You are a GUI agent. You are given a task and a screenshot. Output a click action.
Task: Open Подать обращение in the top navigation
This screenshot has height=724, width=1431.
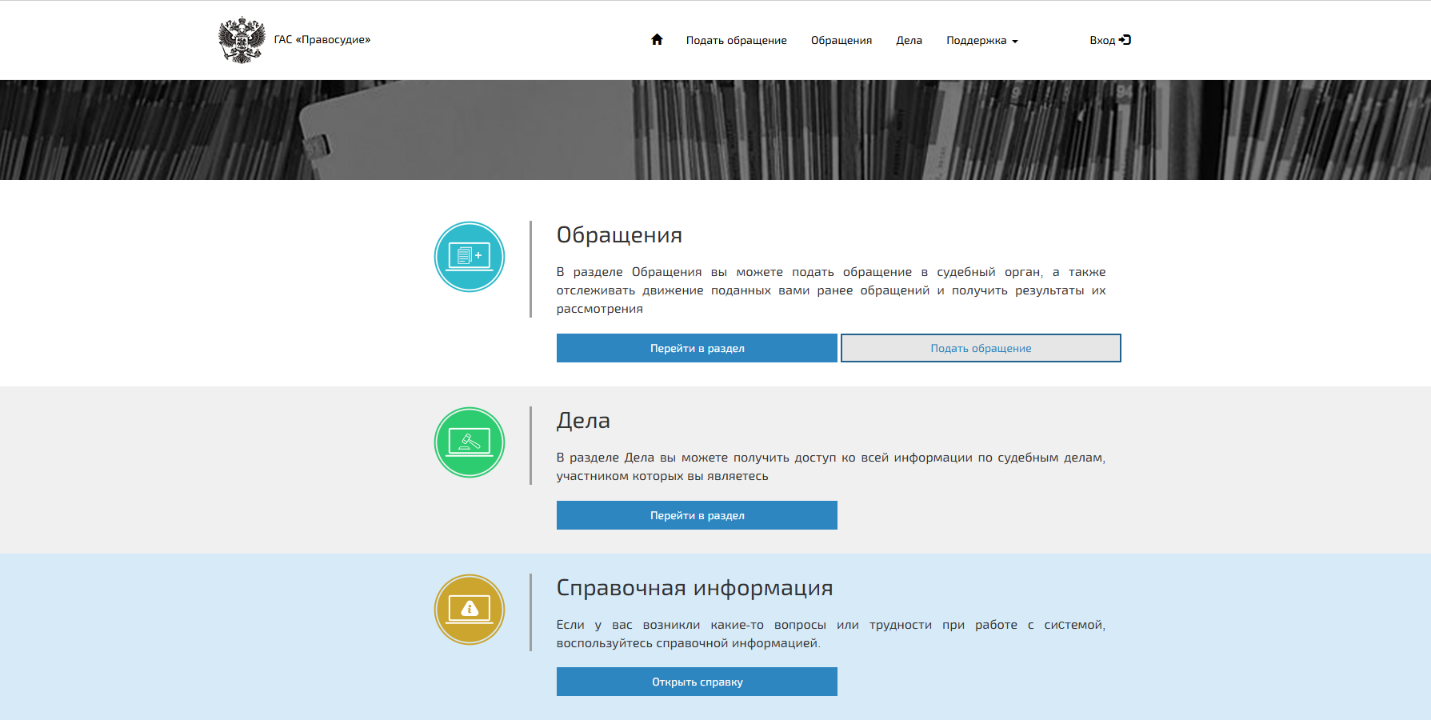[736, 41]
